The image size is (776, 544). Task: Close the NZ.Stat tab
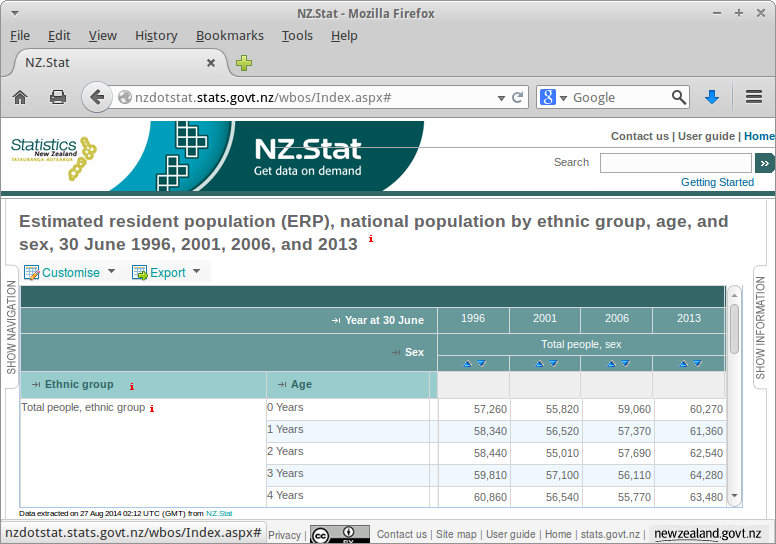point(211,63)
